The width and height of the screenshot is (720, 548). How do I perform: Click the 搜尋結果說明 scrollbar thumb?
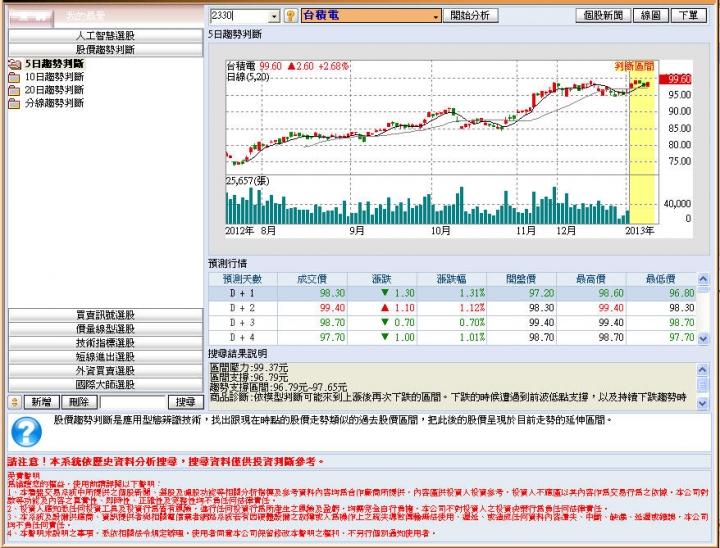(x=703, y=384)
